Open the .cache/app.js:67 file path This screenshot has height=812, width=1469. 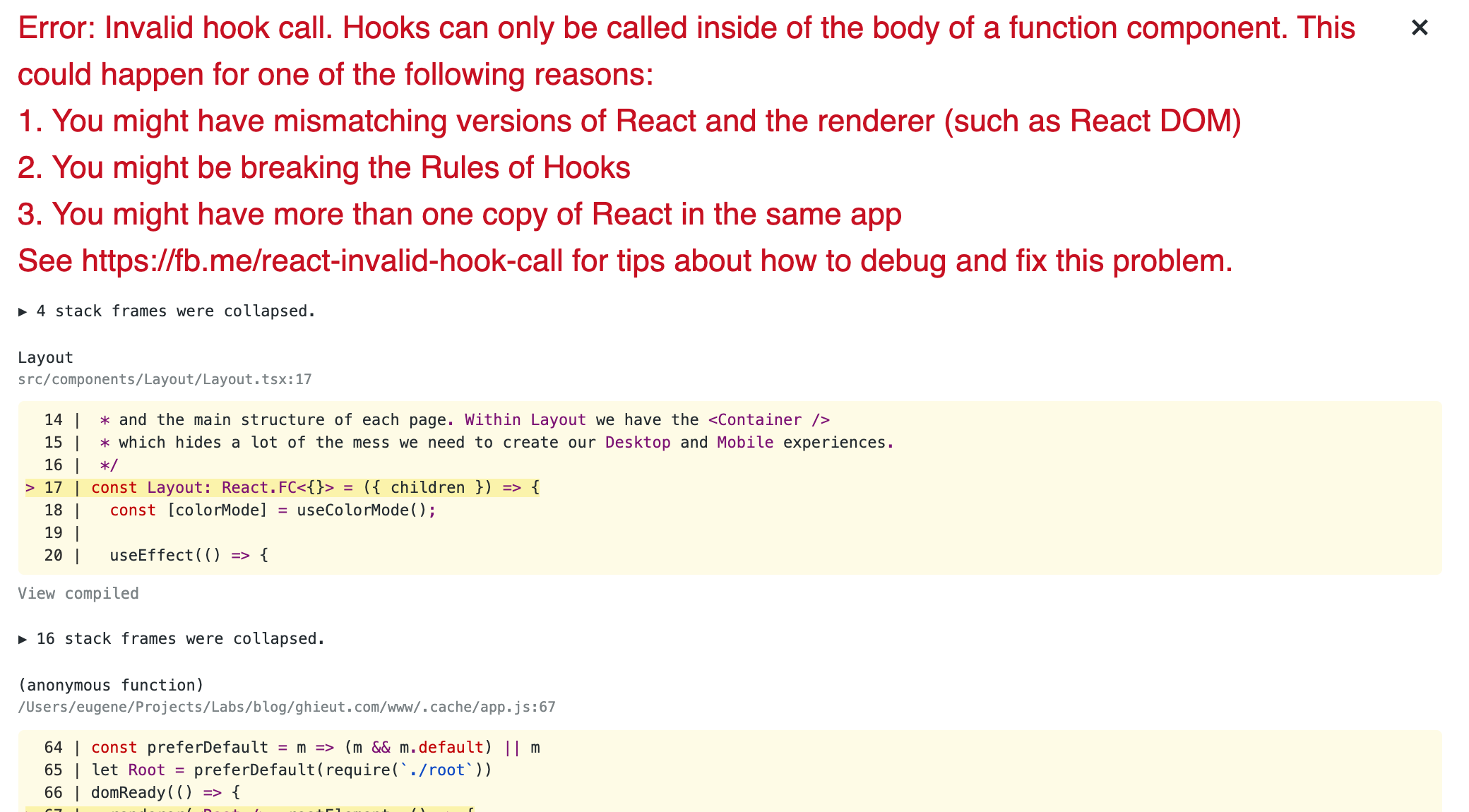click(x=287, y=707)
